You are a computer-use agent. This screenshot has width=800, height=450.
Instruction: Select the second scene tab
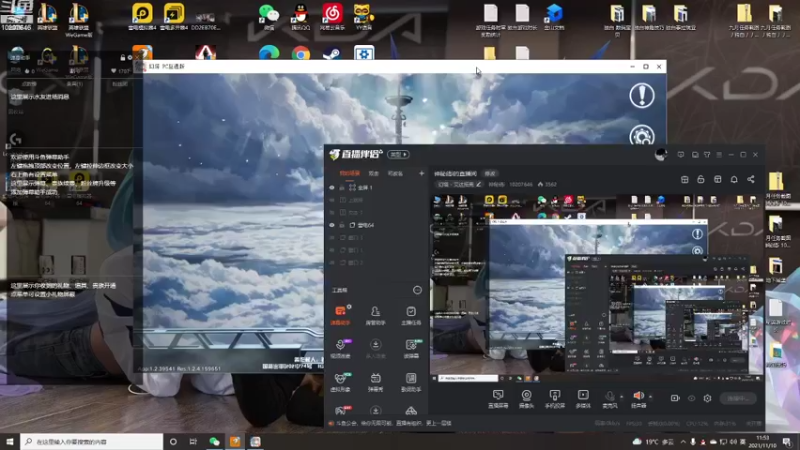(374, 173)
